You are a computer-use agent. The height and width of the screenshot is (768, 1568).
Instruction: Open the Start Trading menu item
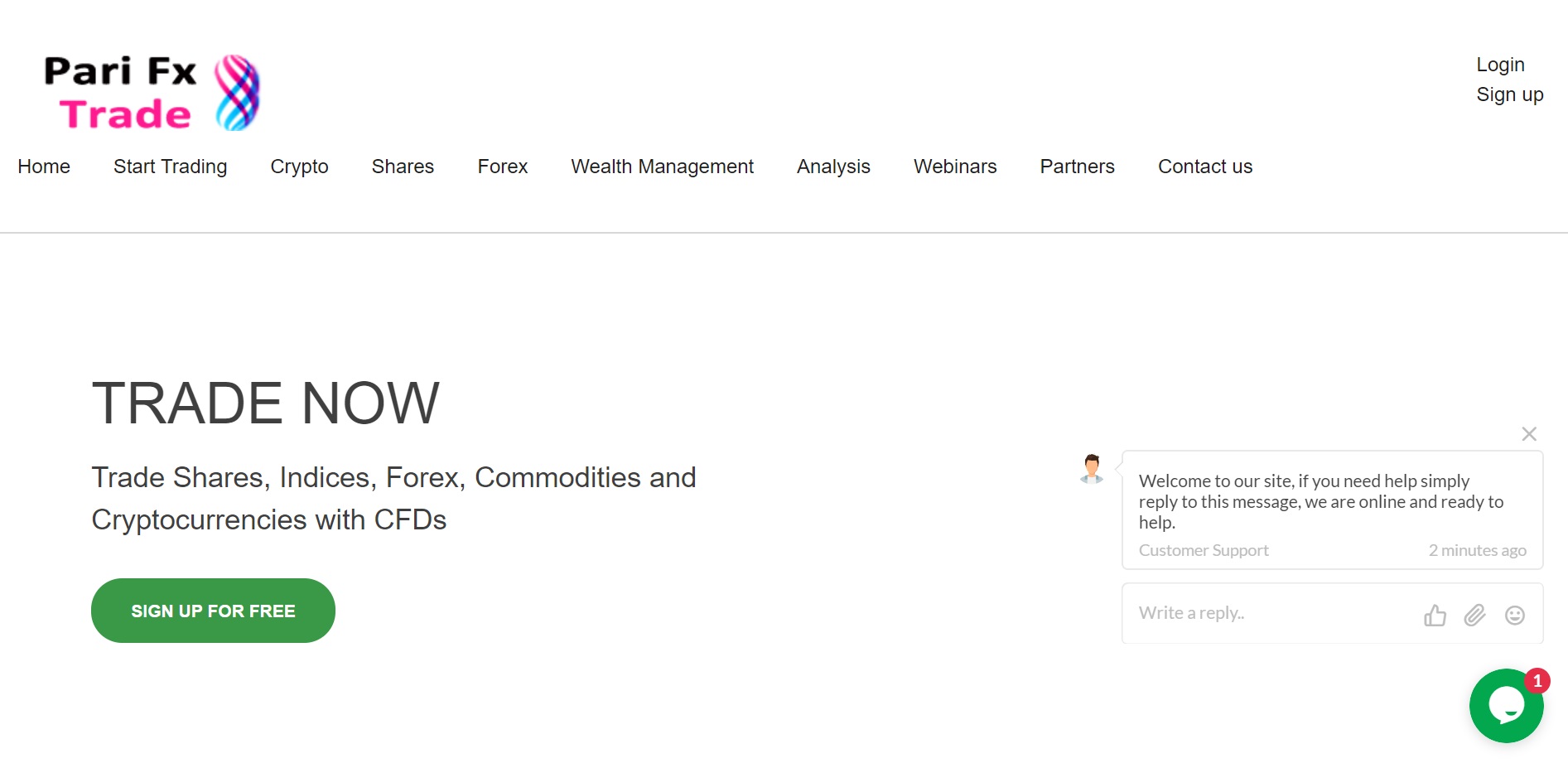pos(170,167)
